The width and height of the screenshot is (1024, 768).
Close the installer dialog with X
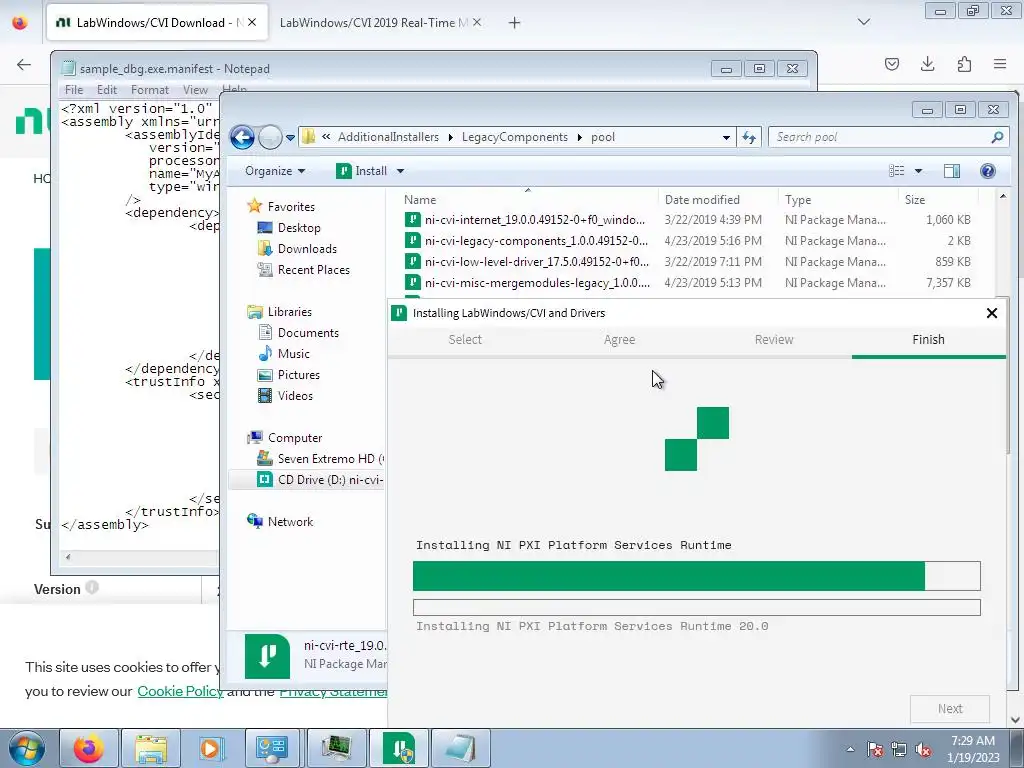click(991, 313)
